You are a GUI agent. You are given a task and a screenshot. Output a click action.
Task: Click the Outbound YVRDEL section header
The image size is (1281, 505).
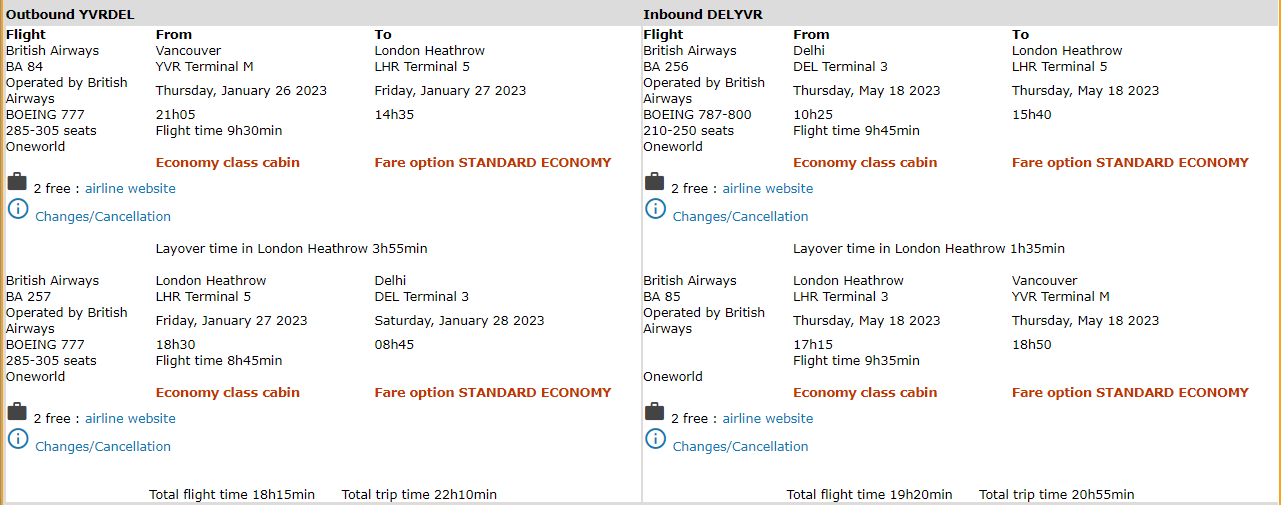pos(70,14)
